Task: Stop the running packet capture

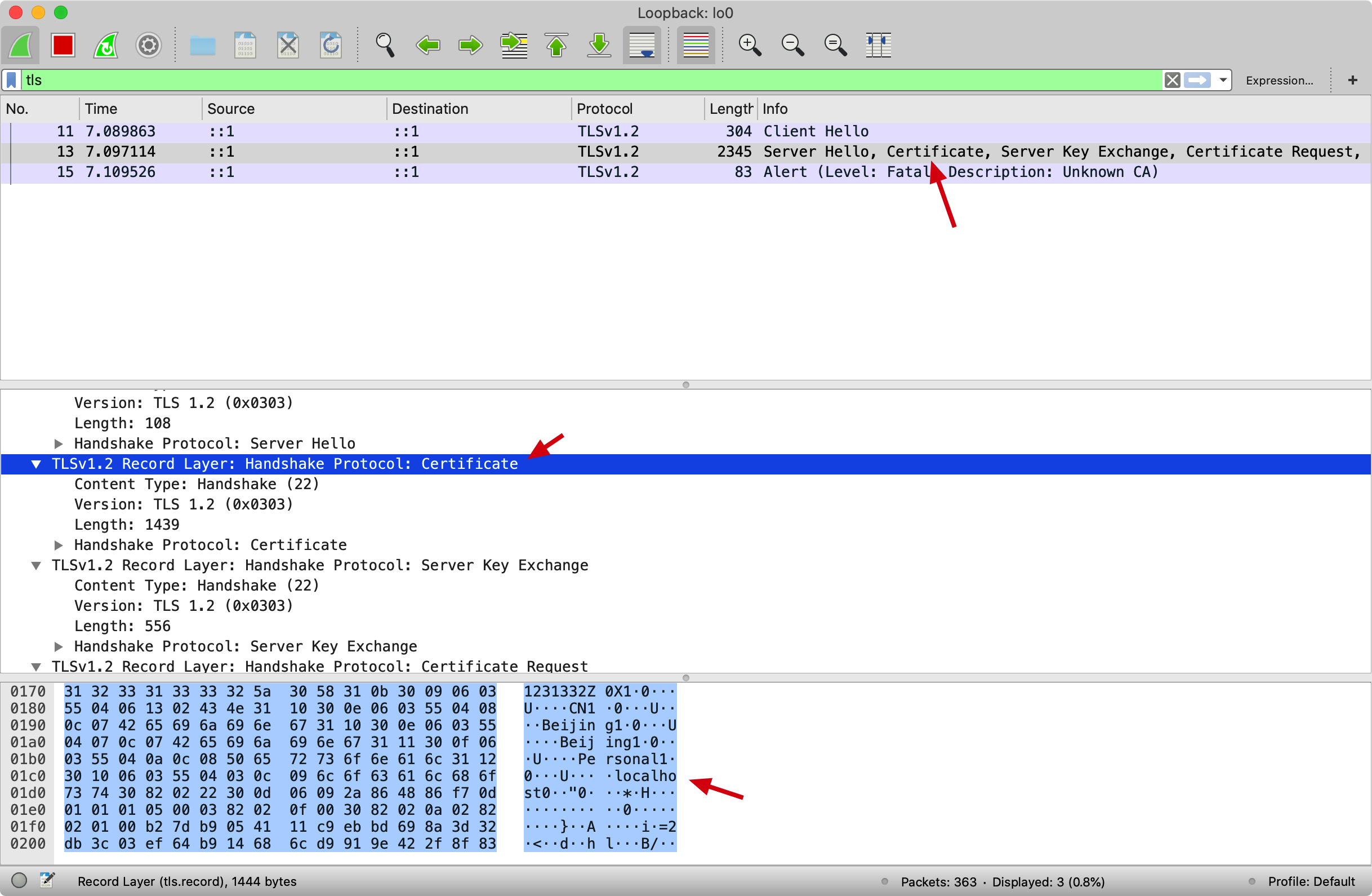Action: (x=63, y=45)
